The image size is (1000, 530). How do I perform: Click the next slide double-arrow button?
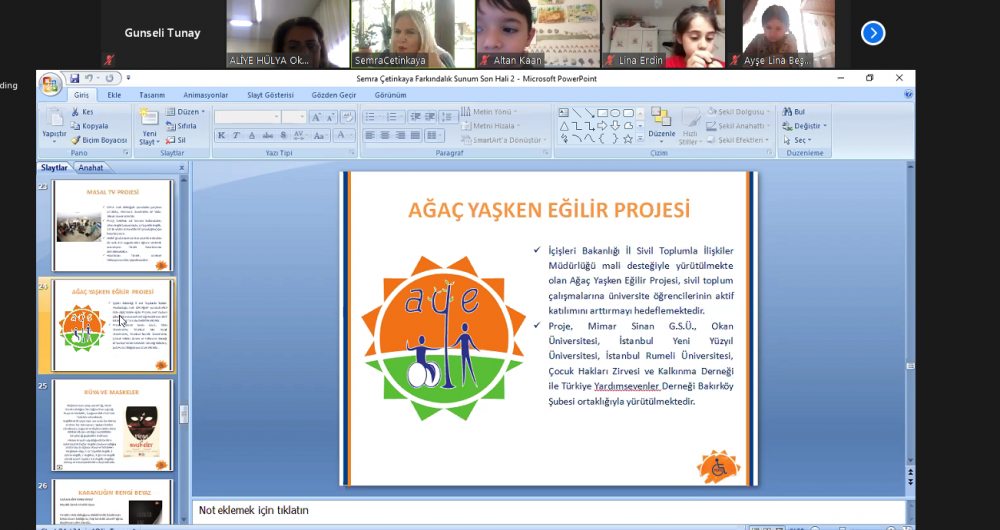click(x=910, y=482)
